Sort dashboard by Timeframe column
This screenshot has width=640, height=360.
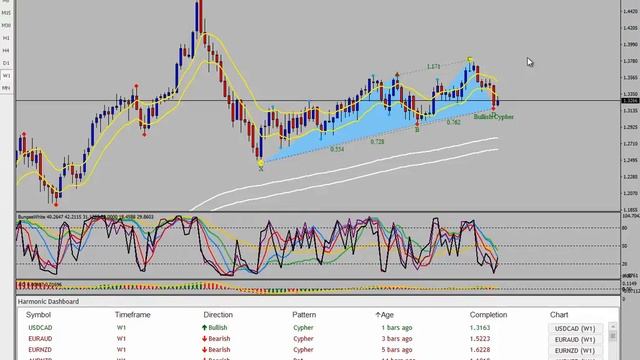tap(133, 315)
